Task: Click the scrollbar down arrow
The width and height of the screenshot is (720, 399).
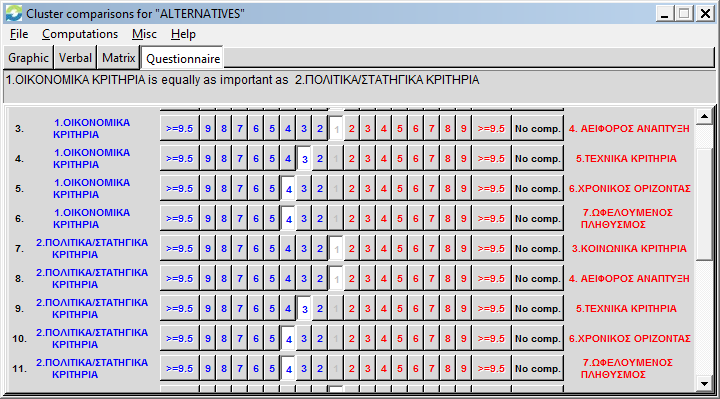Action: (x=704, y=382)
